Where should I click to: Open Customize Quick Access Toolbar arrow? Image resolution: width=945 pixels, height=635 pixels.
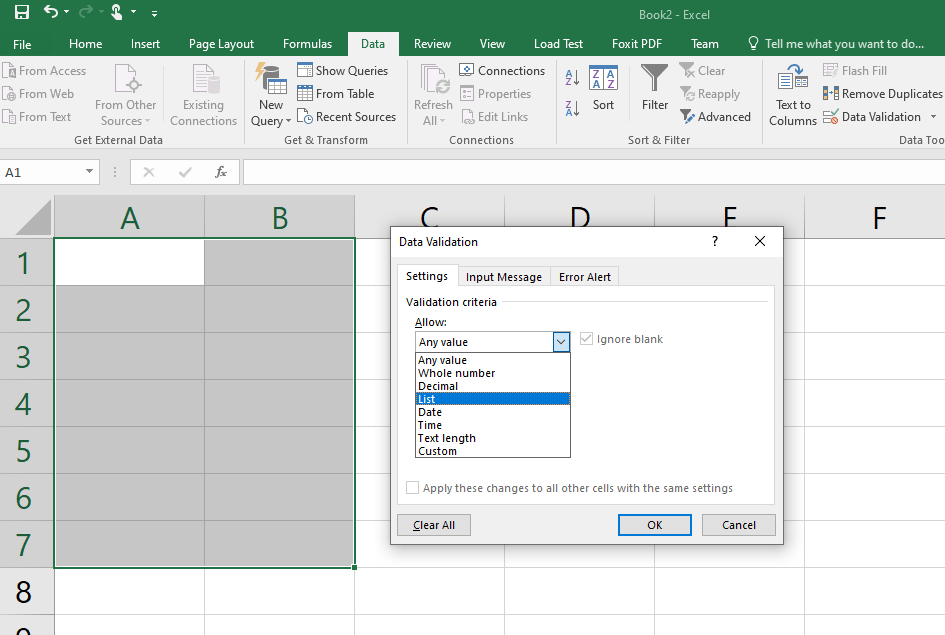[x=154, y=13]
